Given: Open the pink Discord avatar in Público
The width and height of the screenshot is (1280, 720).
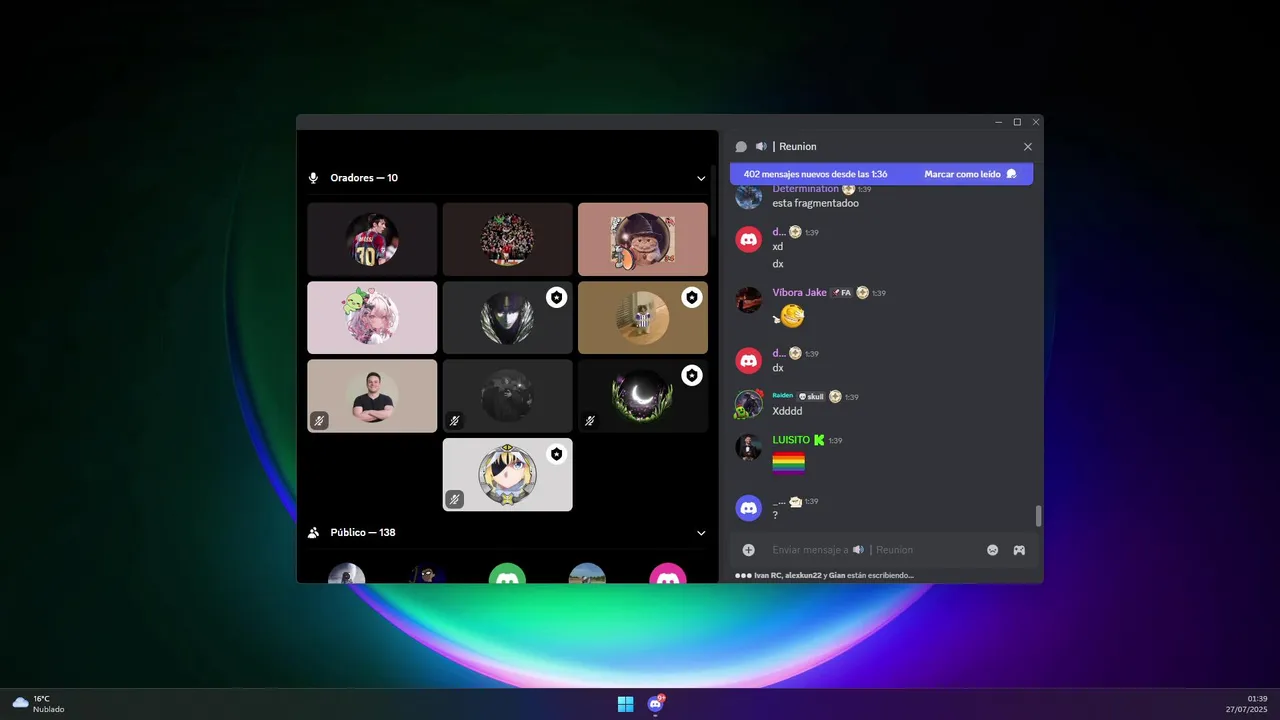Looking at the screenshot, I should point(668,574).
